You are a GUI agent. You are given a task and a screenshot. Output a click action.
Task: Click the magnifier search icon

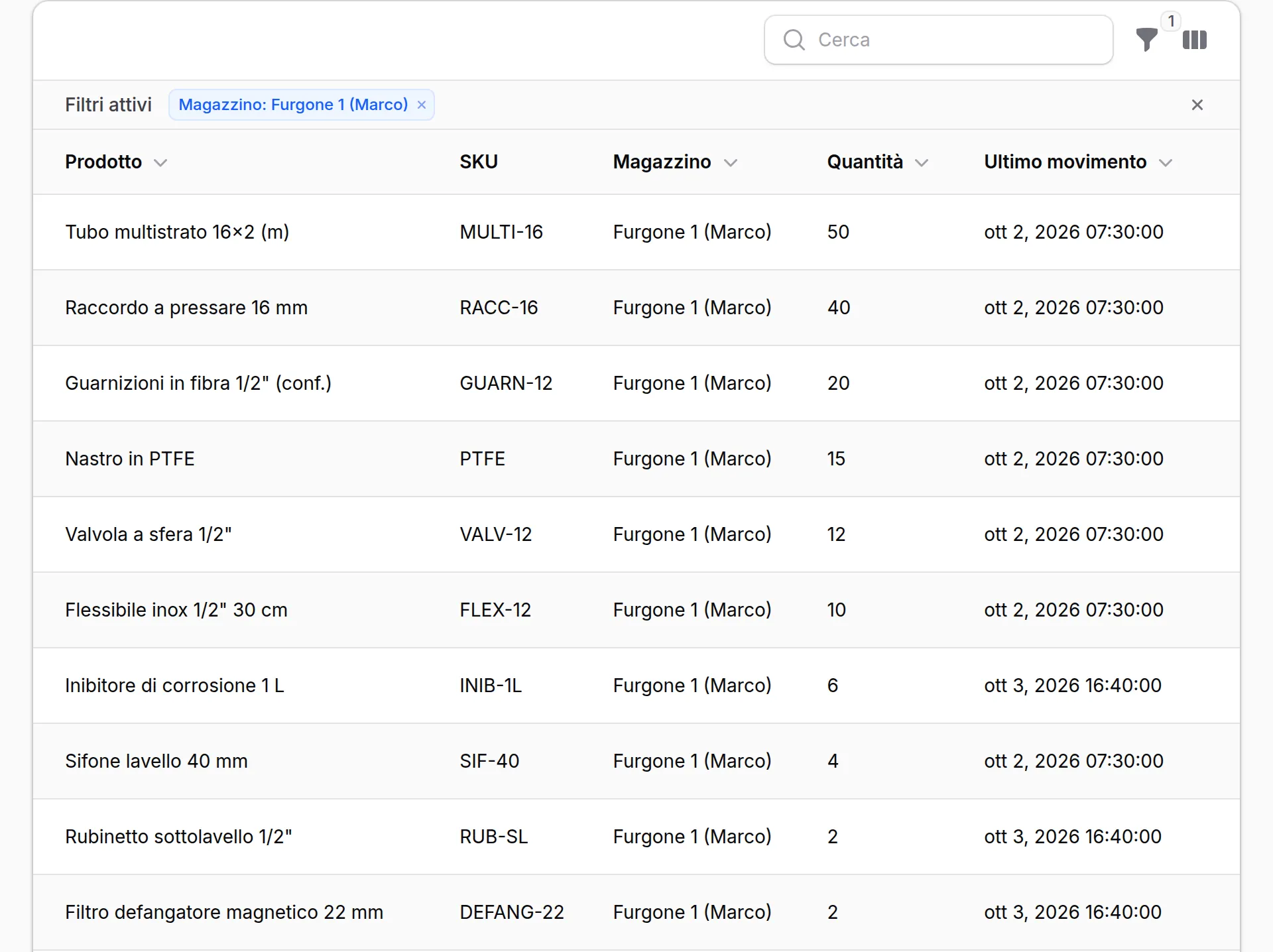click(794, 40)
